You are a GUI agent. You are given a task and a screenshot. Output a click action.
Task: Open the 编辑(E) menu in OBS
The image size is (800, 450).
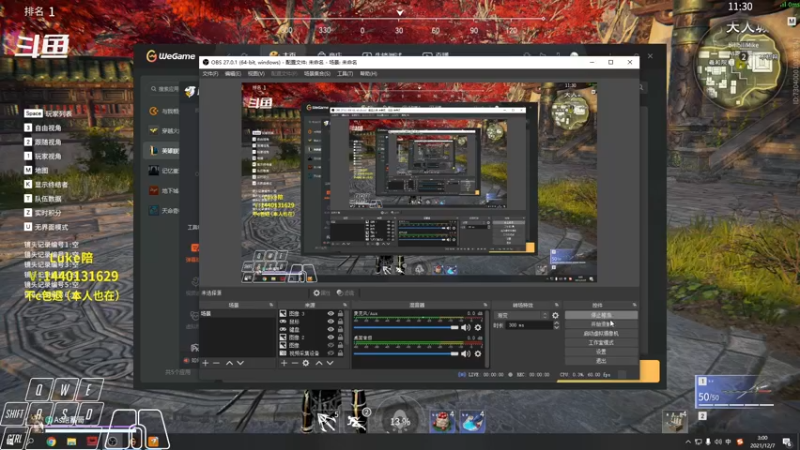[x=233, y=74]
